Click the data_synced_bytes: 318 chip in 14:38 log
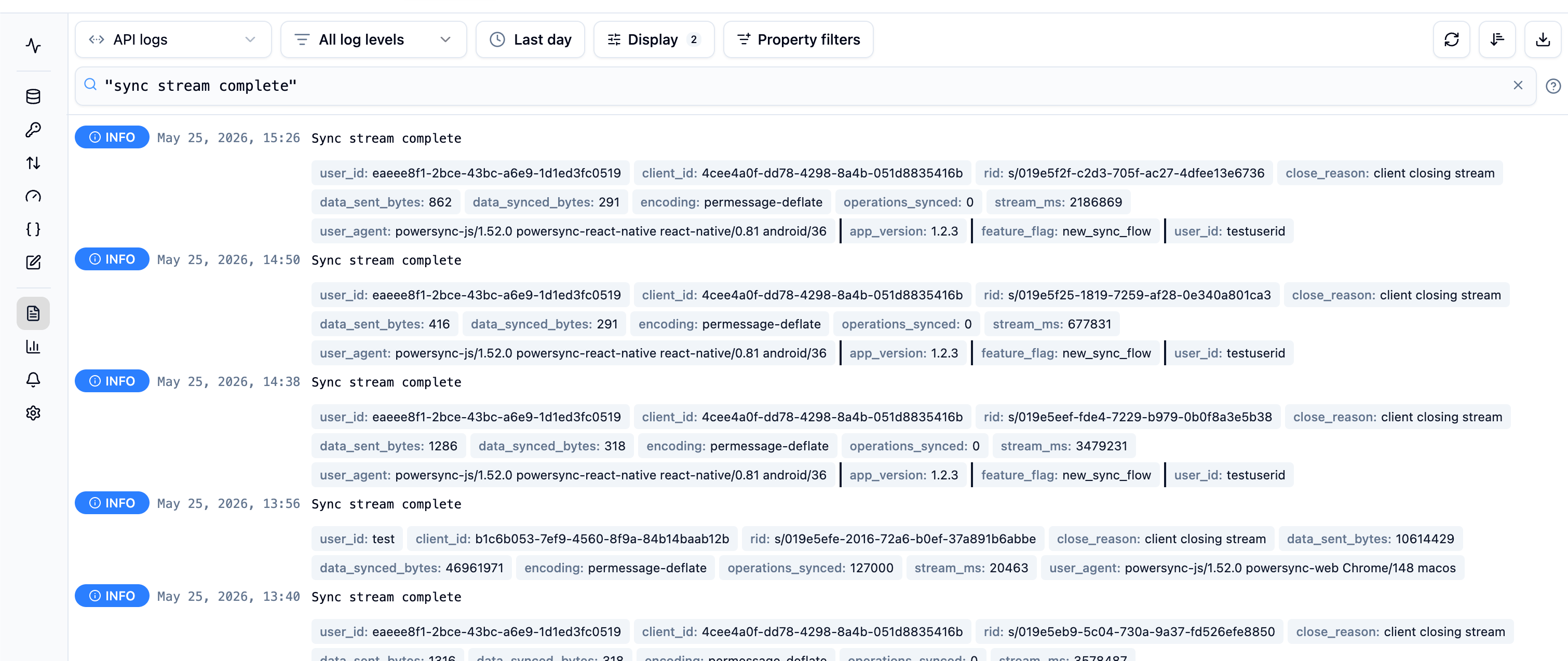 coord(551,446)
